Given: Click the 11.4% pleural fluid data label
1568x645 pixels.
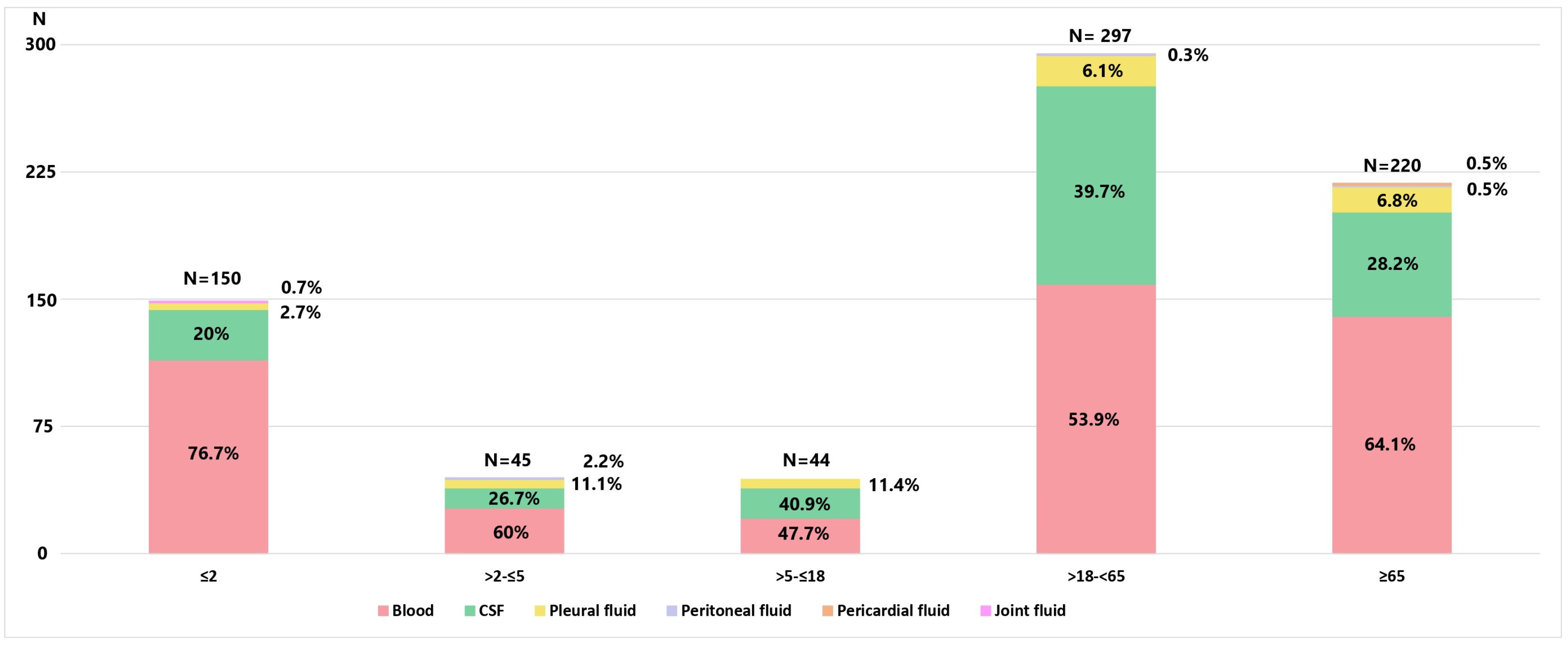Looking at the screenshot, I should (x=893, y=485).
